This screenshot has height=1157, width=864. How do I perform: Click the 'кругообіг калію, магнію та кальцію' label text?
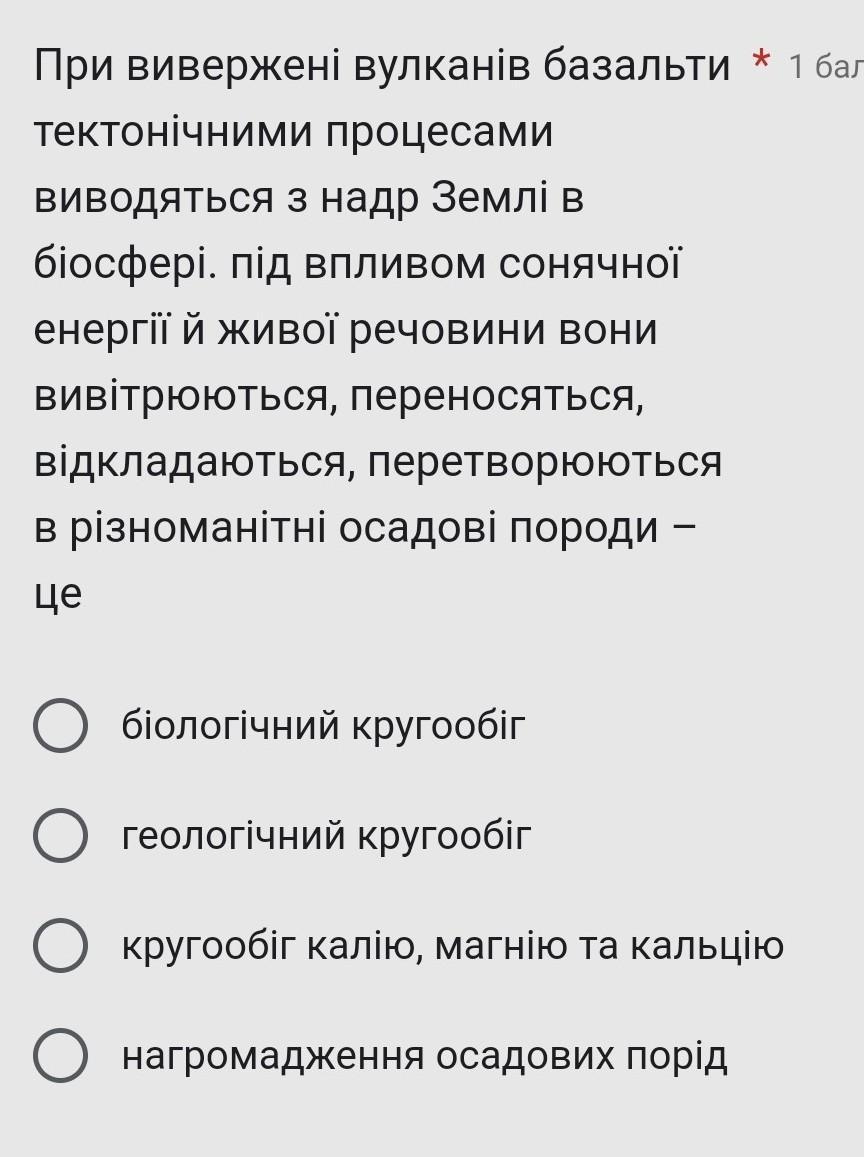click(452, 946)
